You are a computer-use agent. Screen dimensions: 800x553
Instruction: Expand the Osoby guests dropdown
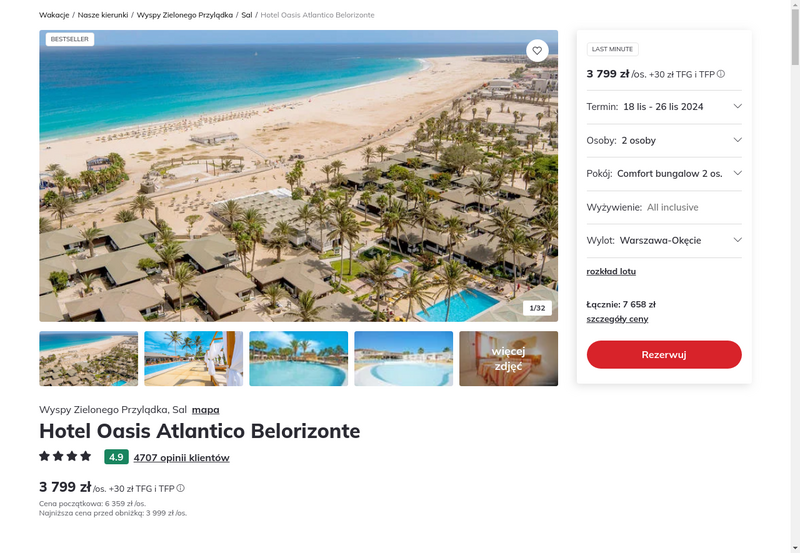click(664, 140)
